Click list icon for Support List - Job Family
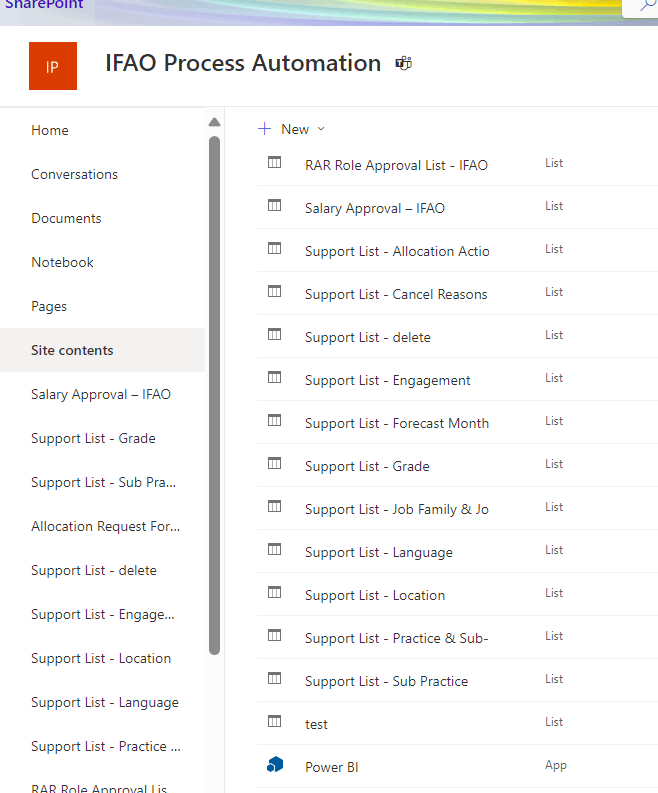Viewport: 658px width, 793px height. (x=275, y=507)
